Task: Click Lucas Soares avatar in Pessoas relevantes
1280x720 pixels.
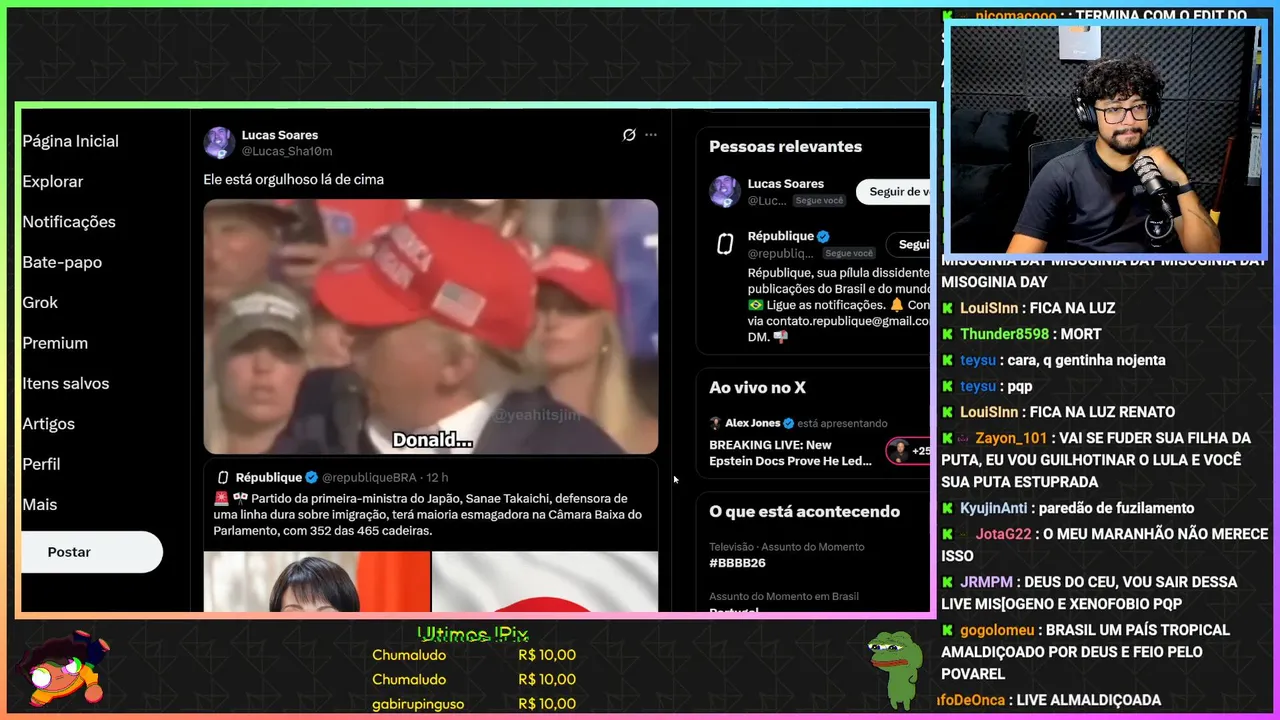Action: click(x=725, y=191)
